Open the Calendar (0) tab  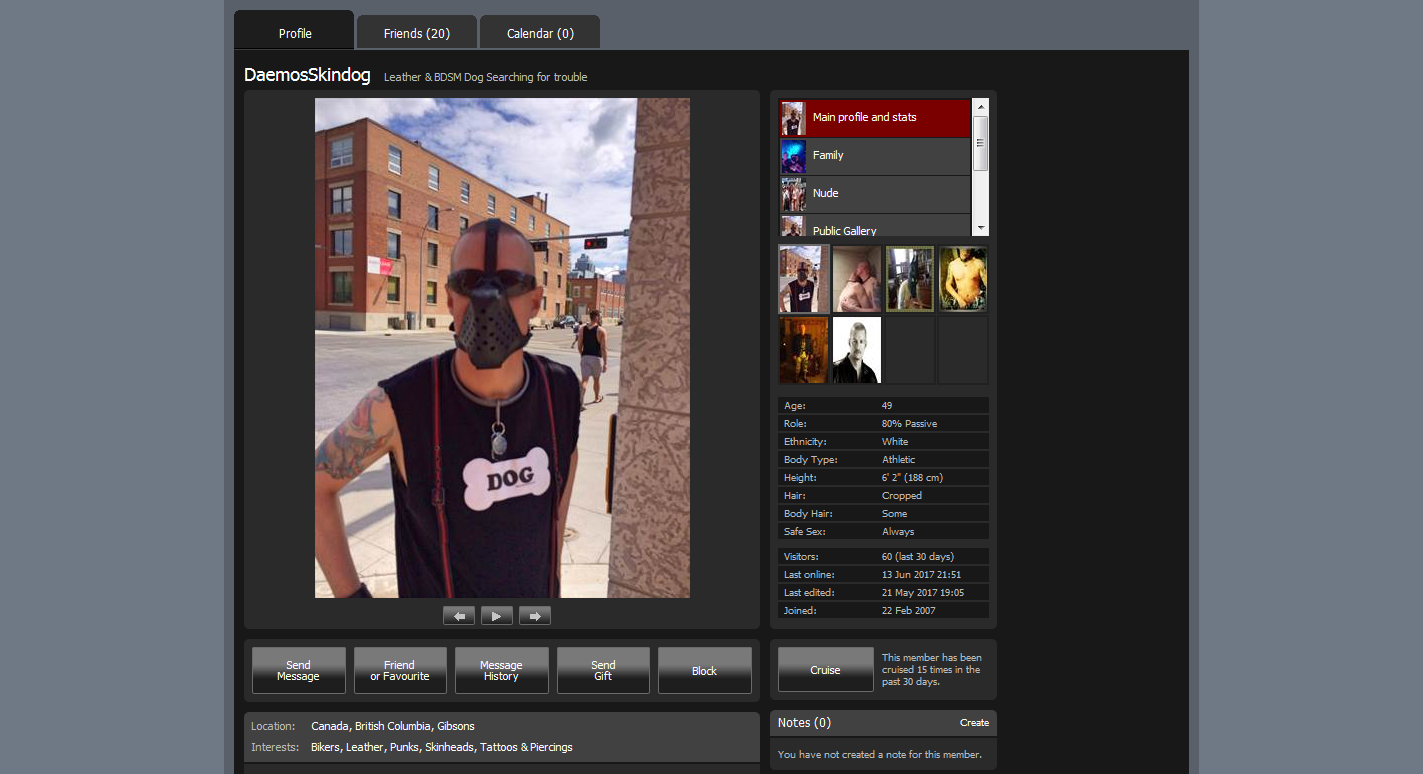[x=540, y=33]
